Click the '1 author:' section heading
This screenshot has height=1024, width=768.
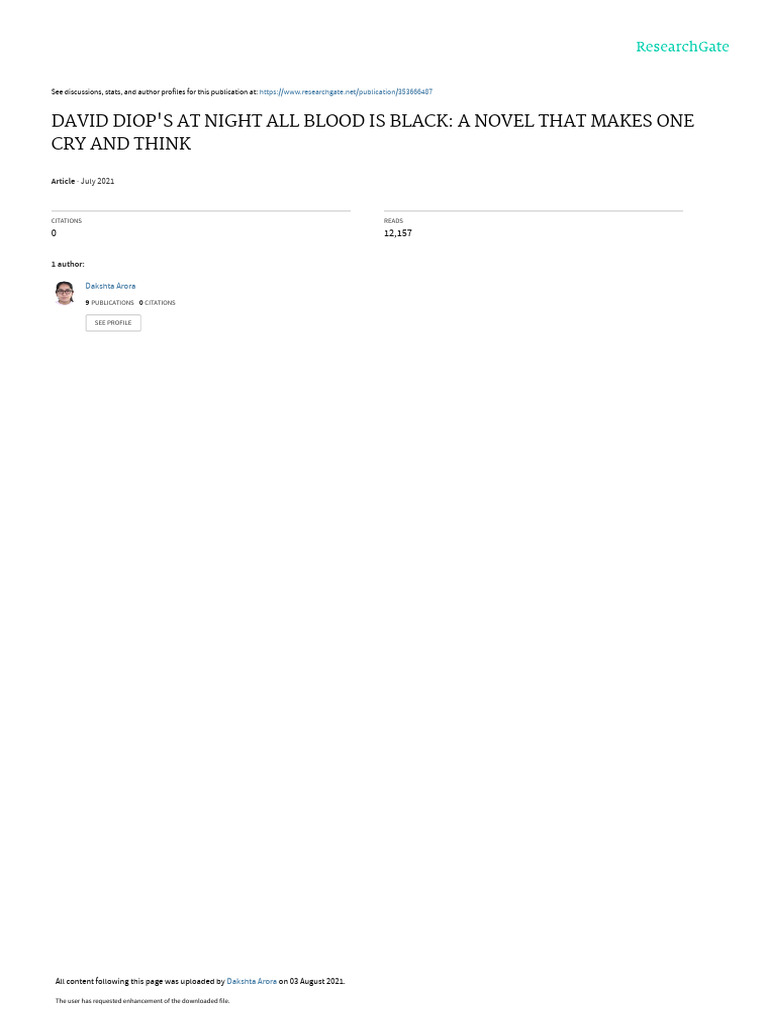tap(68, 264)
